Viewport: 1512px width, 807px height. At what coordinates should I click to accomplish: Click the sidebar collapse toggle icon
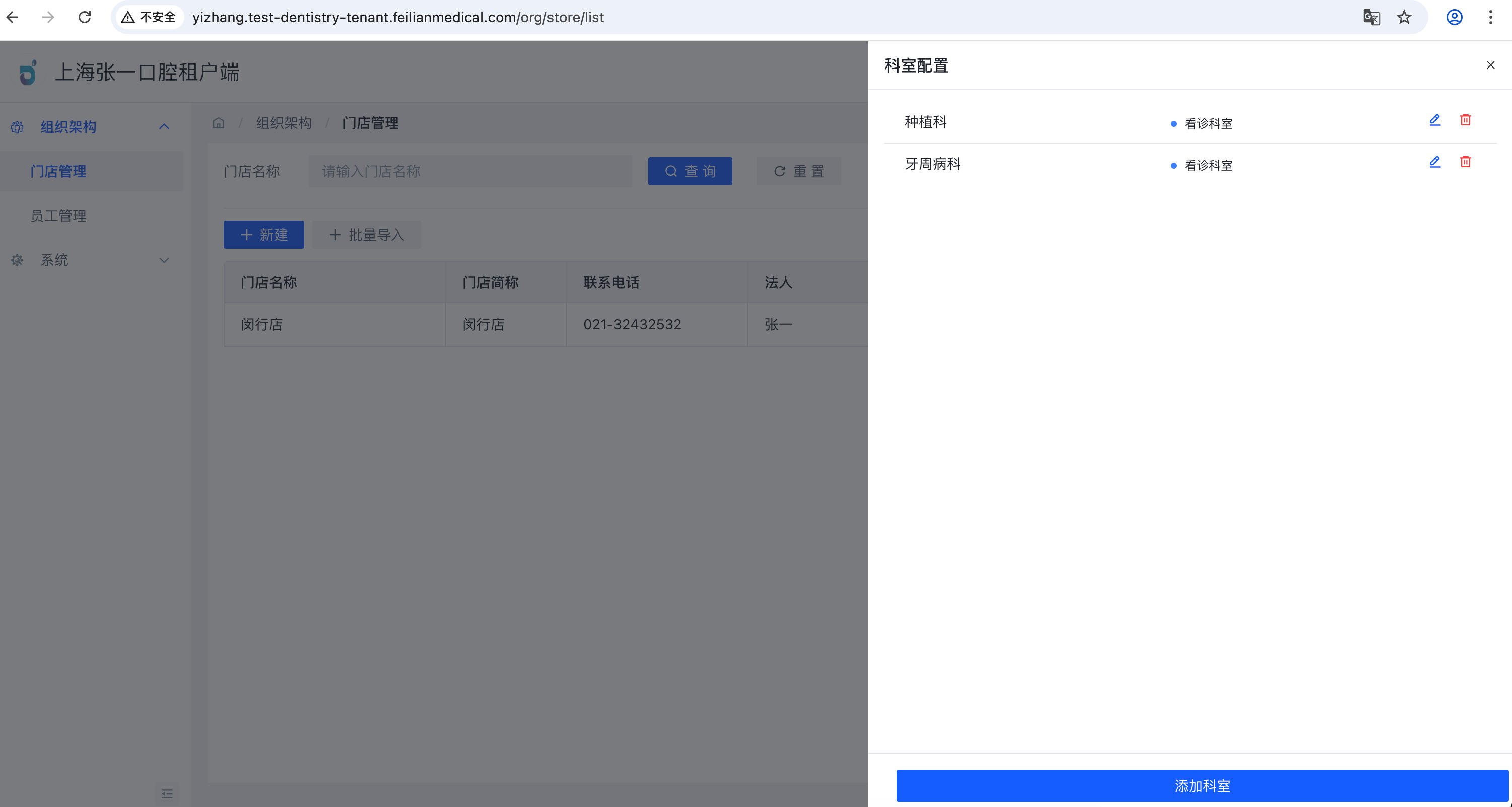pyautogui.click(x=167, y=794)
